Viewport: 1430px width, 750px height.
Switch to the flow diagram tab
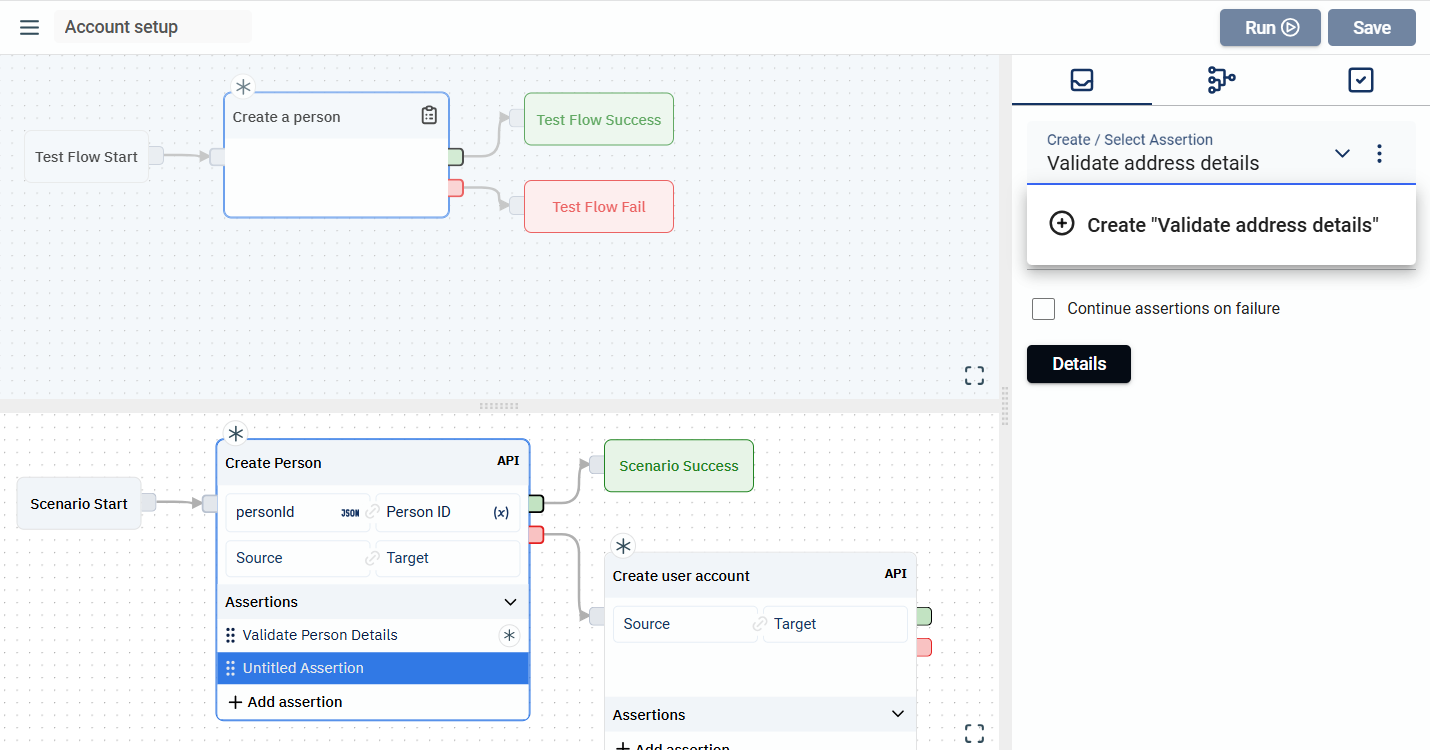[x=1221, y=80]
